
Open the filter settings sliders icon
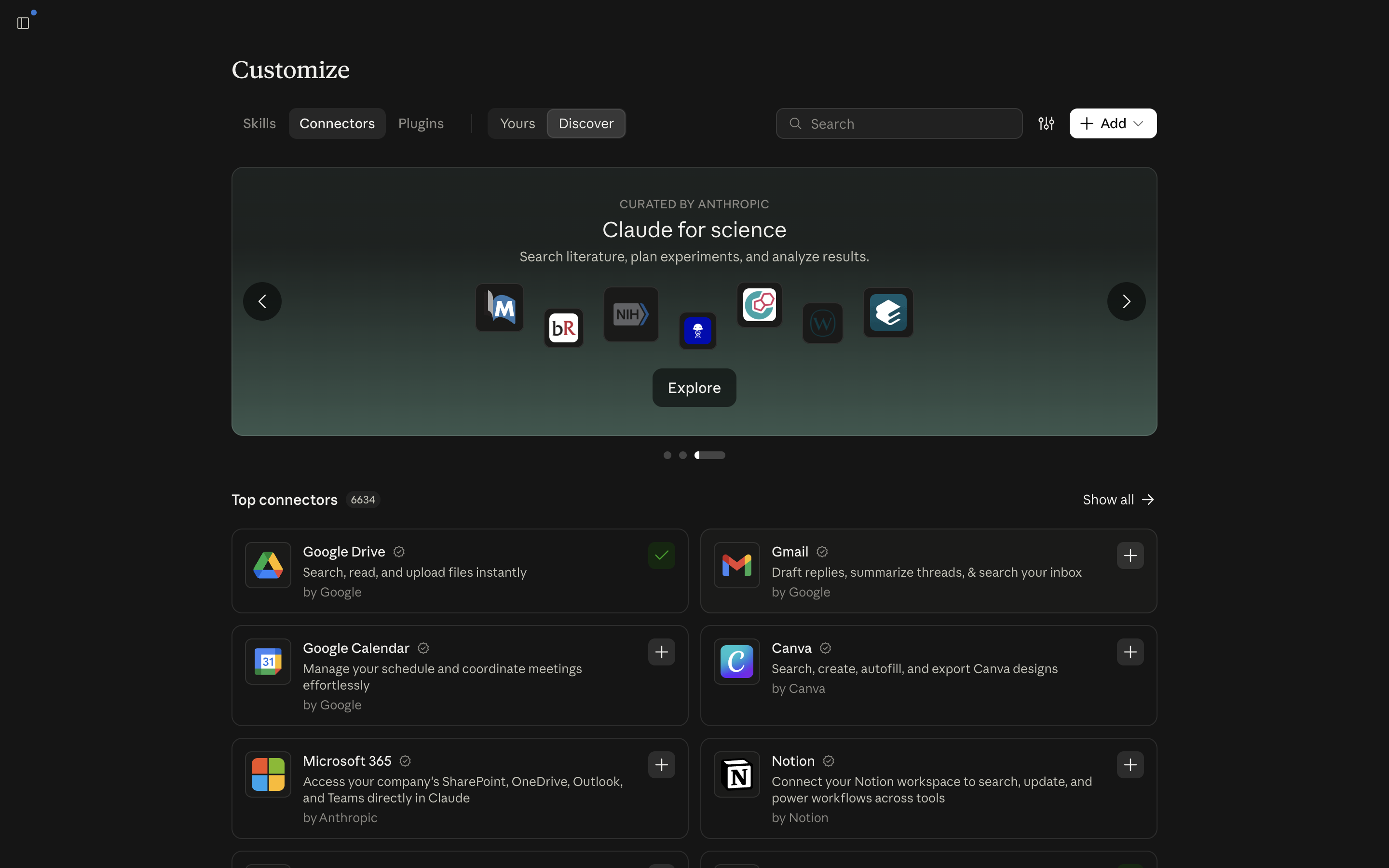pyautogui.click(x=1046, y=123)
